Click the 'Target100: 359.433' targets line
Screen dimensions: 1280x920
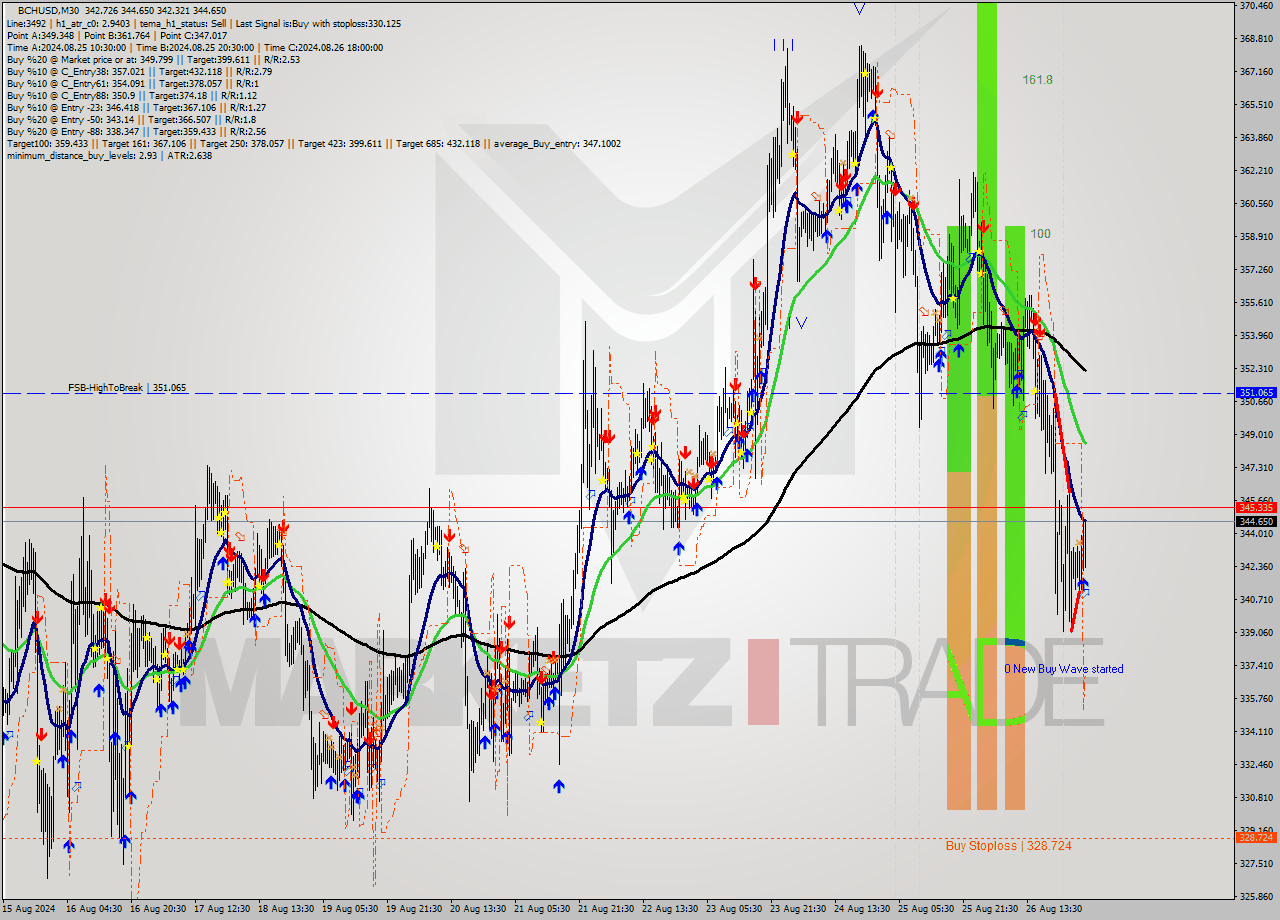pyautogui.click(x=313, y=143)
